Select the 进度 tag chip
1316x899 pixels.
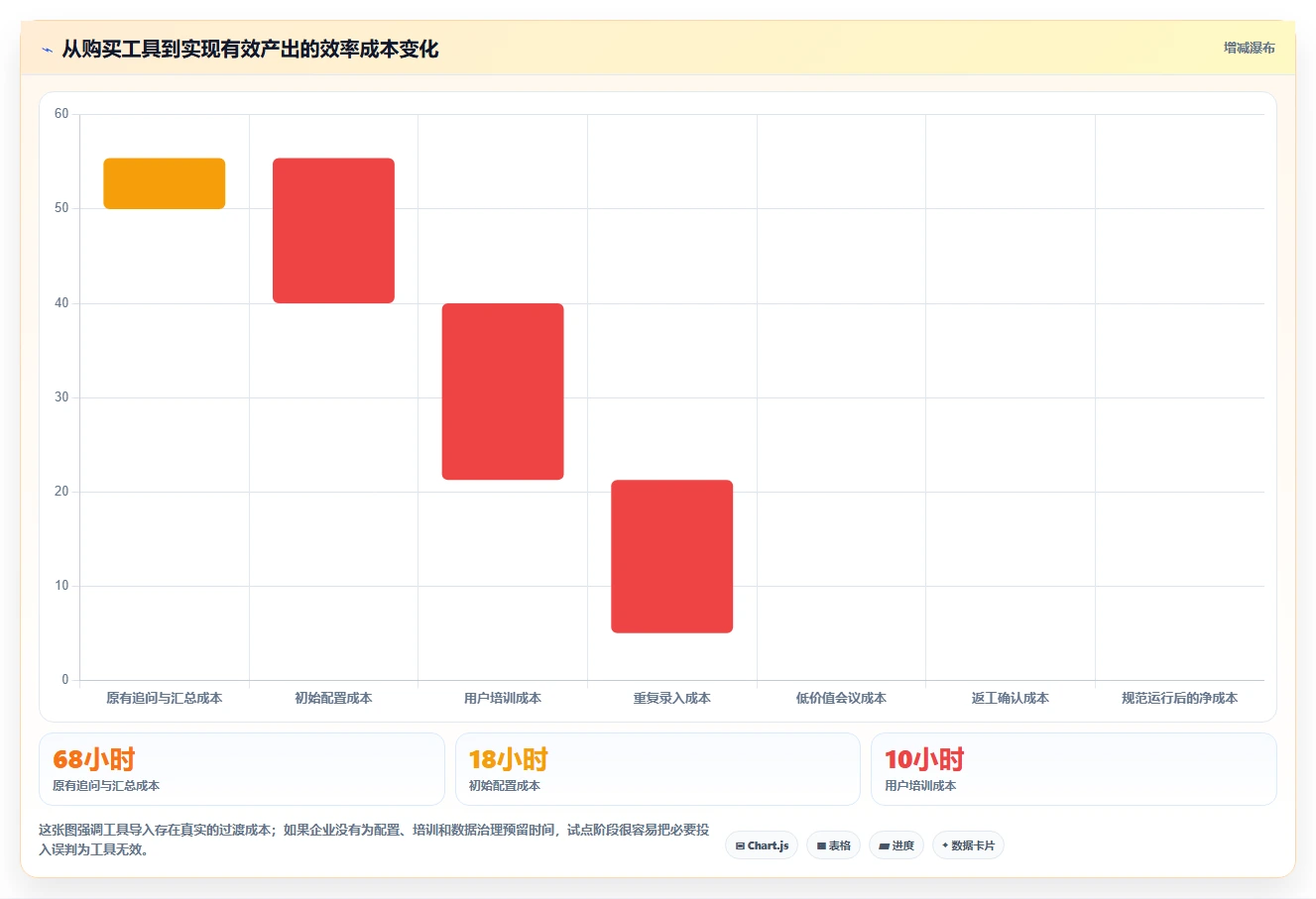[897, 845]
